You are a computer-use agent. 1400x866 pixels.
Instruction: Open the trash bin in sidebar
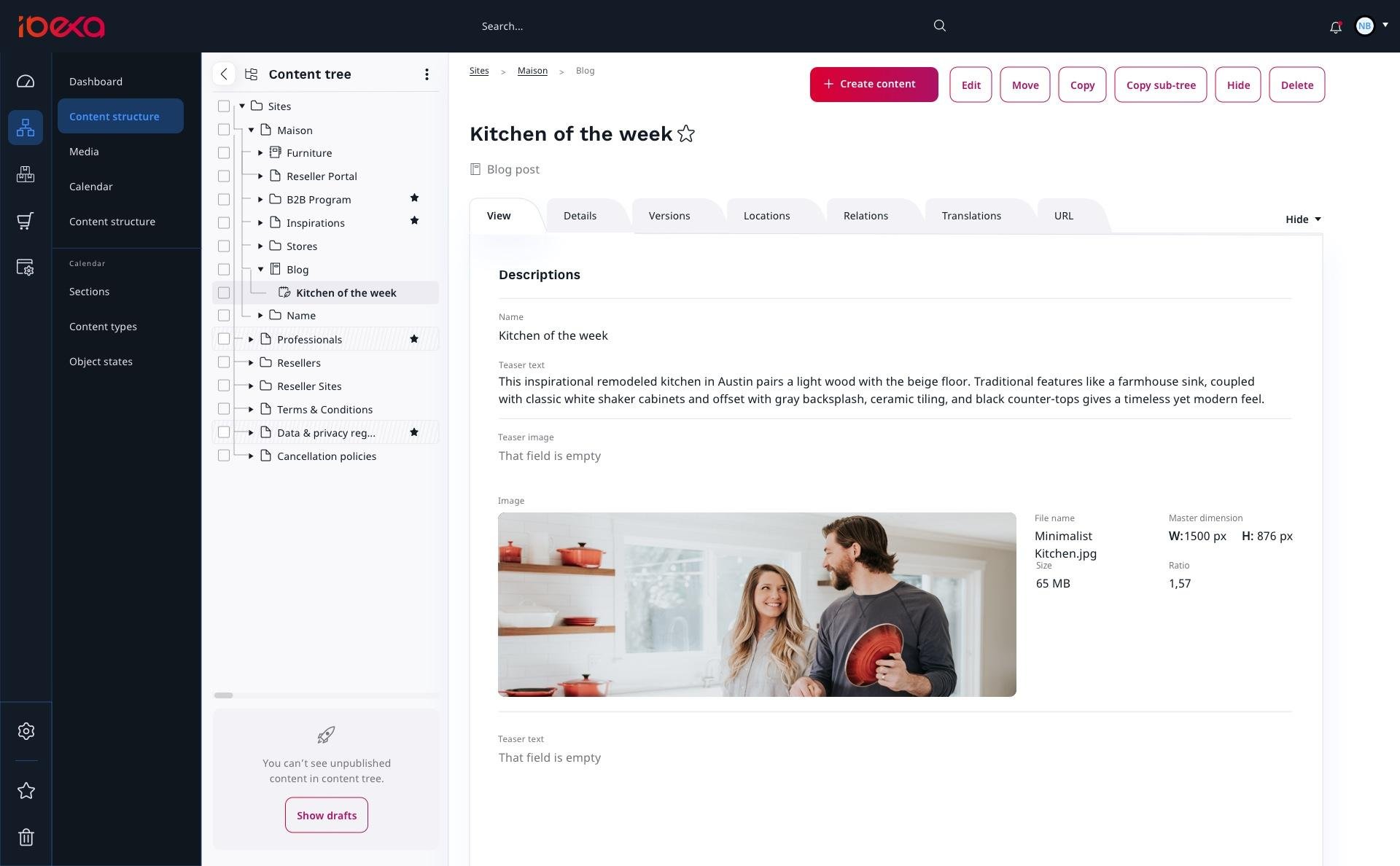(26, 837)
